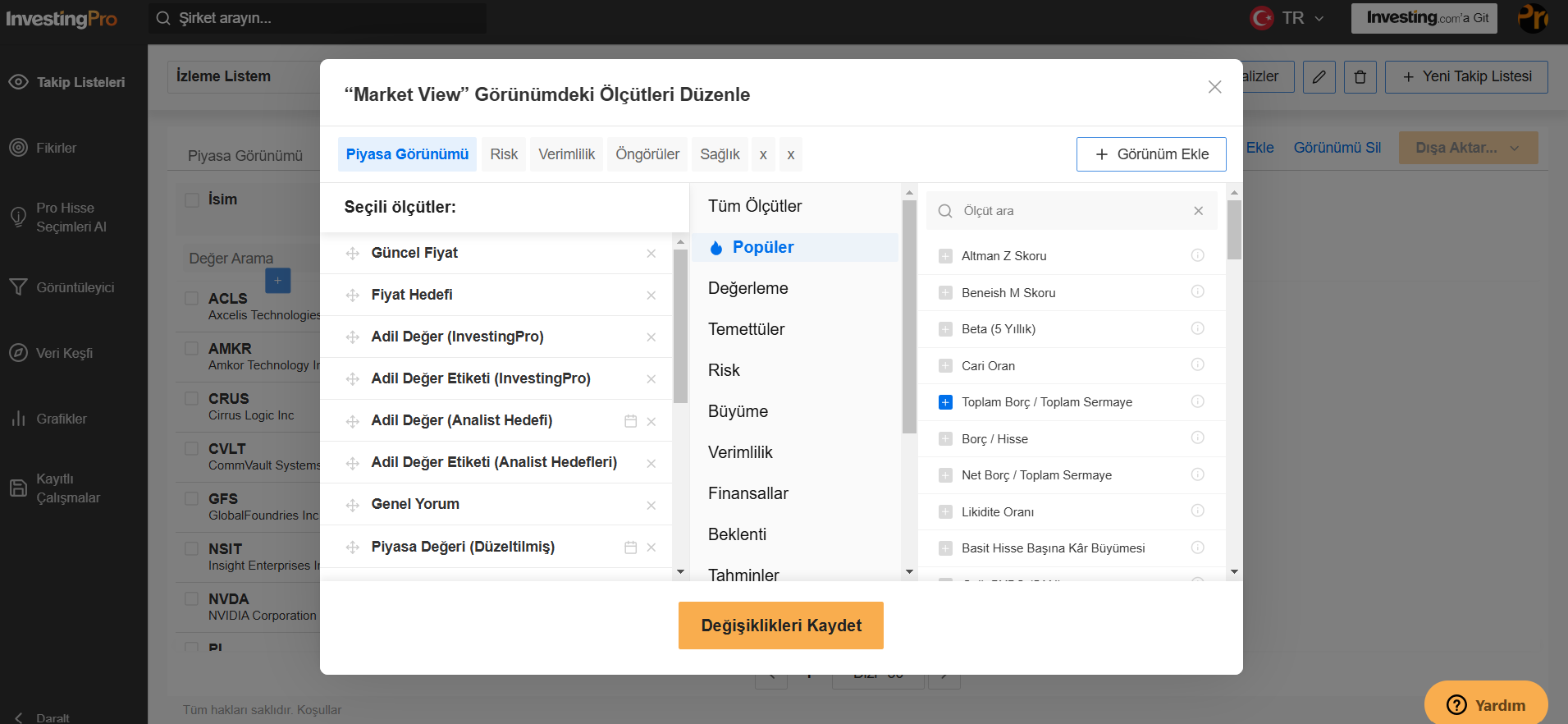This screenshot has width=1568, height=724.
Task: Switch to Sağlık view tab
Action: pyautogui.click(x=720, y=154)
